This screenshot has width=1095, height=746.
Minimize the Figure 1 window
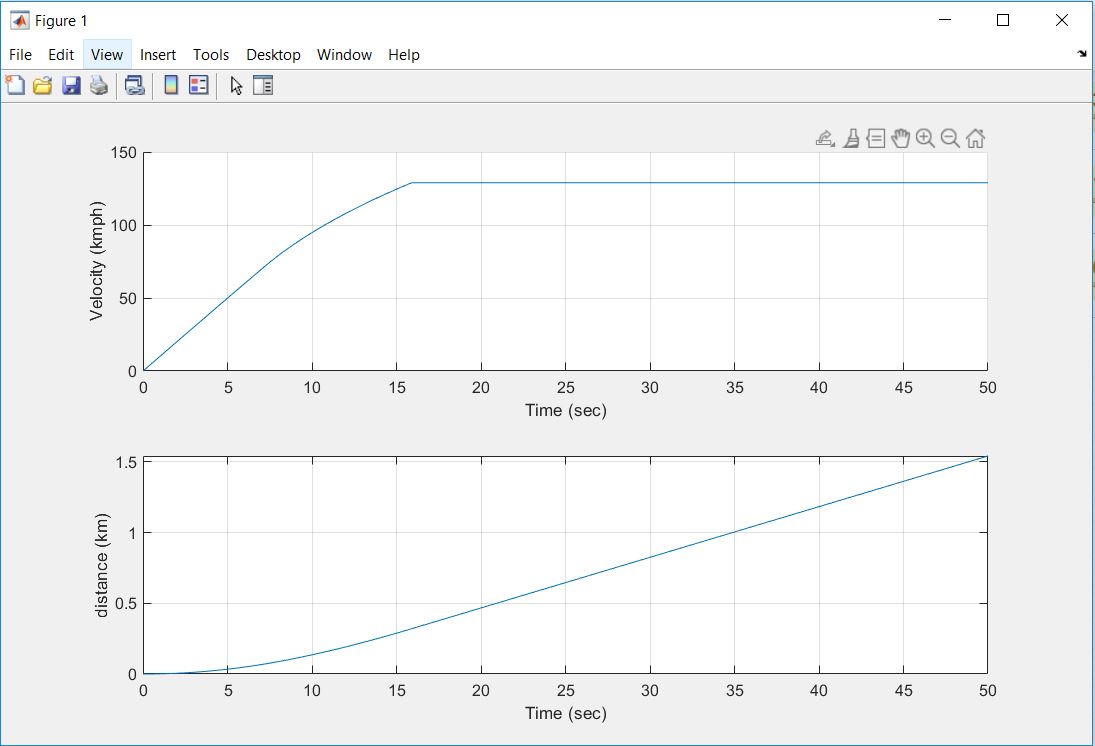(945, 20)
